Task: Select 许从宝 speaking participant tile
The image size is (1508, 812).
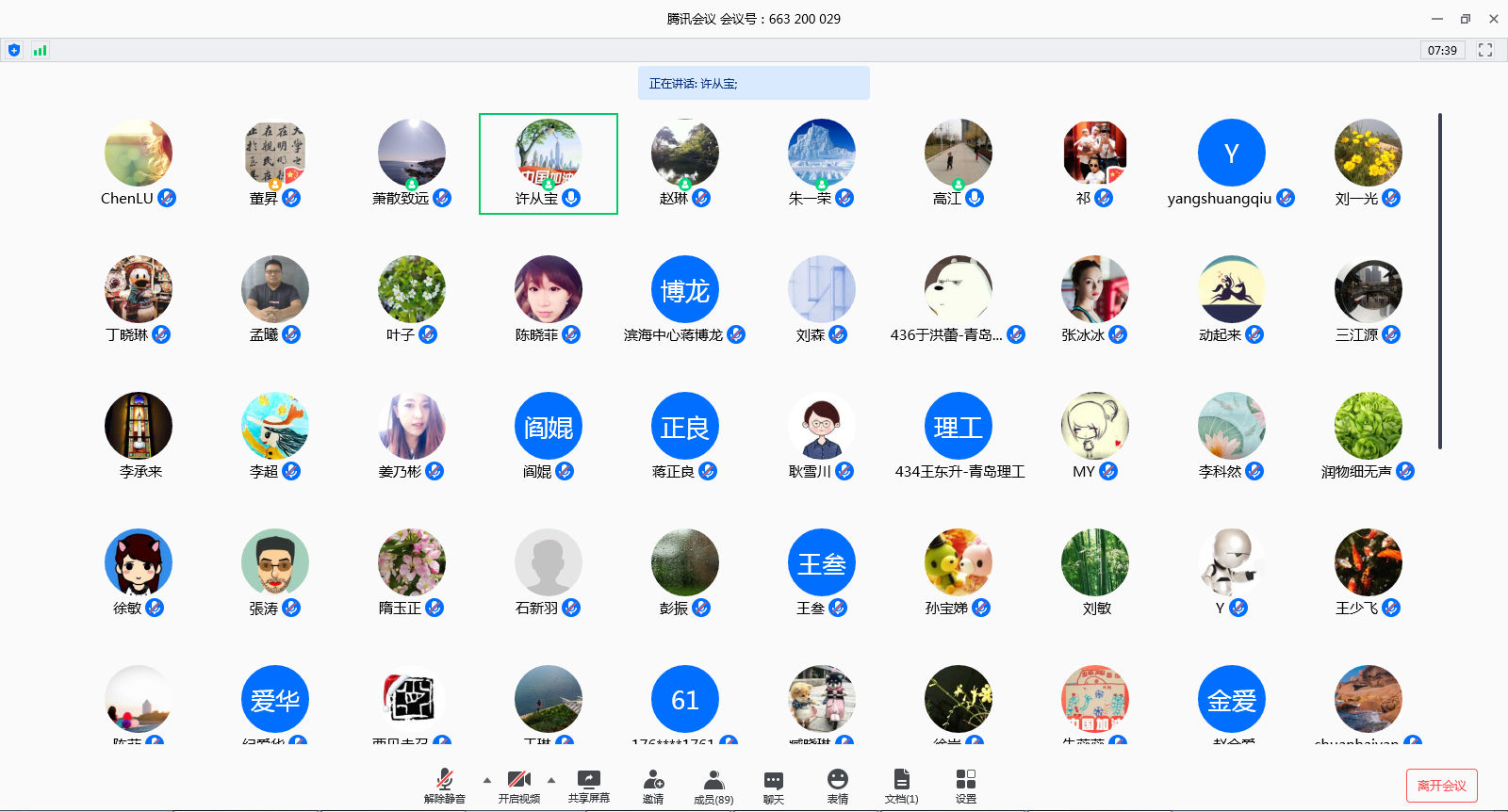Action: click(549, 163)
